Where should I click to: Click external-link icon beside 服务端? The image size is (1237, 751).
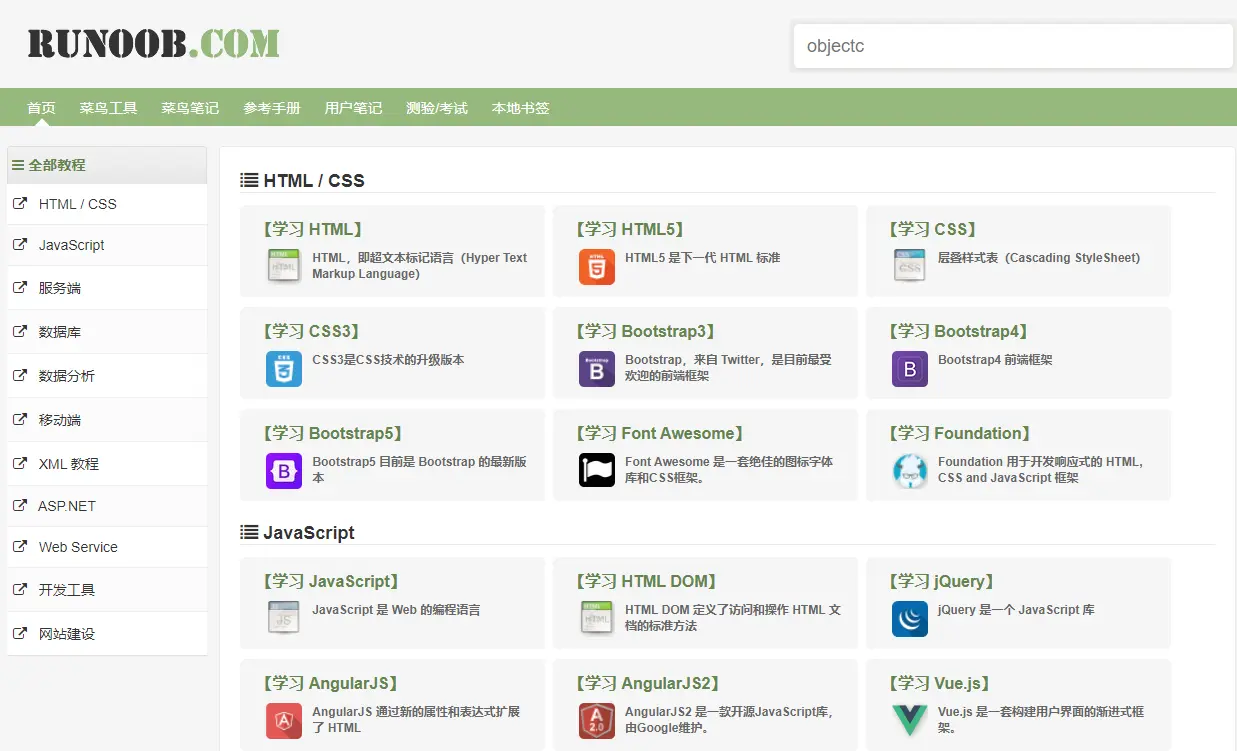(20, 287)
